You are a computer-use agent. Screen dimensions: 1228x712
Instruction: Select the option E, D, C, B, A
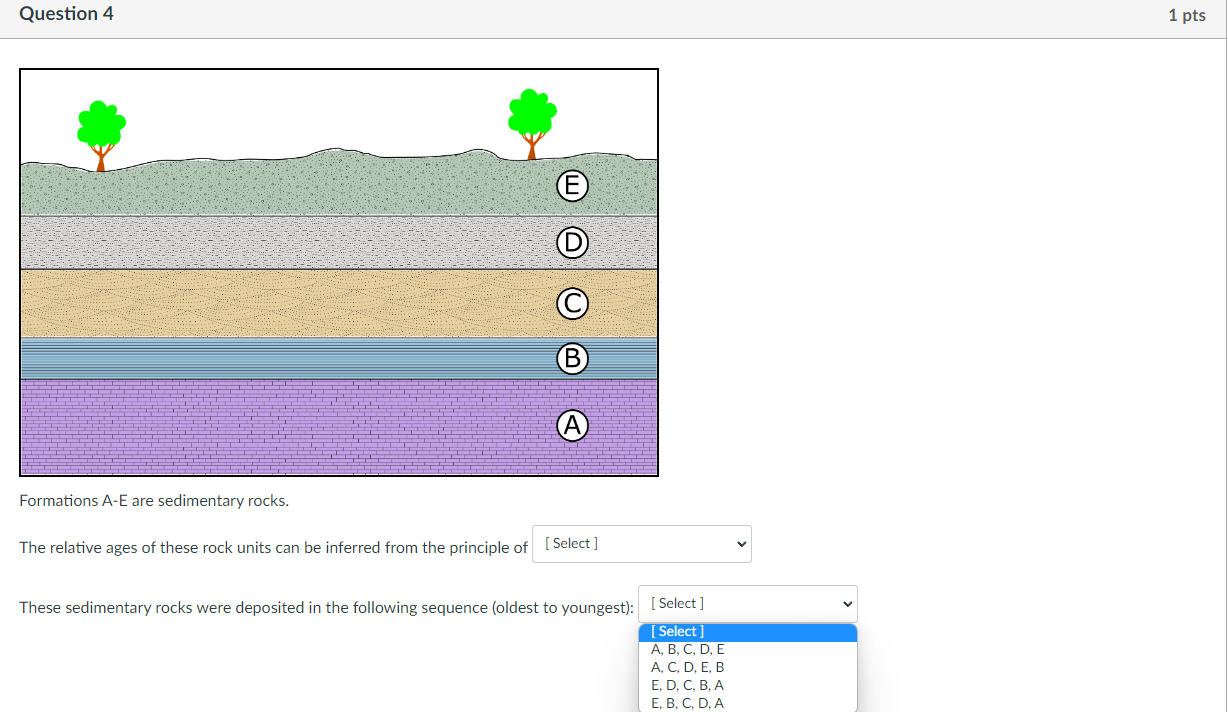click(687, 685)
